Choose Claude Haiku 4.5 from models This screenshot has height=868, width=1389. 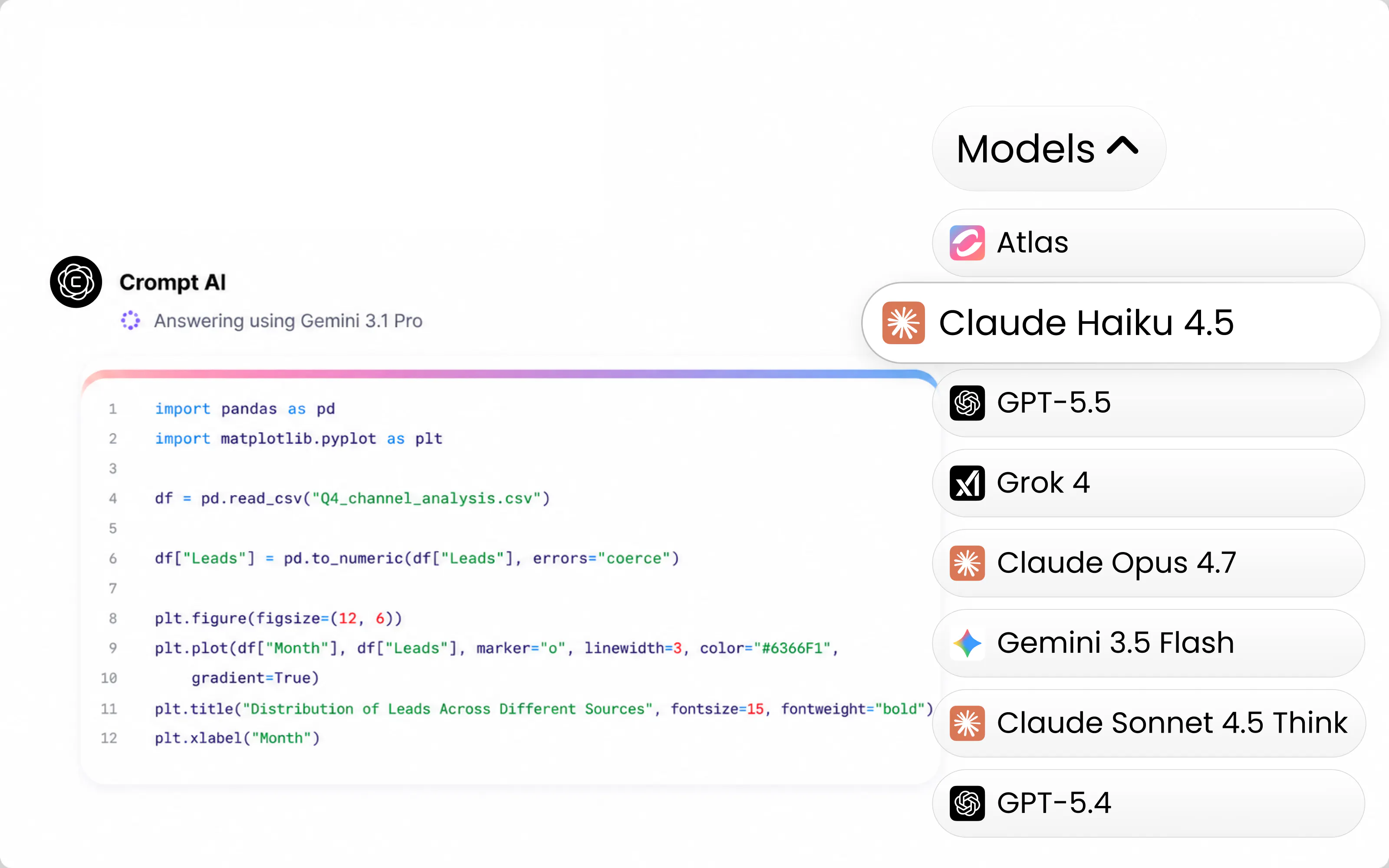[1121, 322]
